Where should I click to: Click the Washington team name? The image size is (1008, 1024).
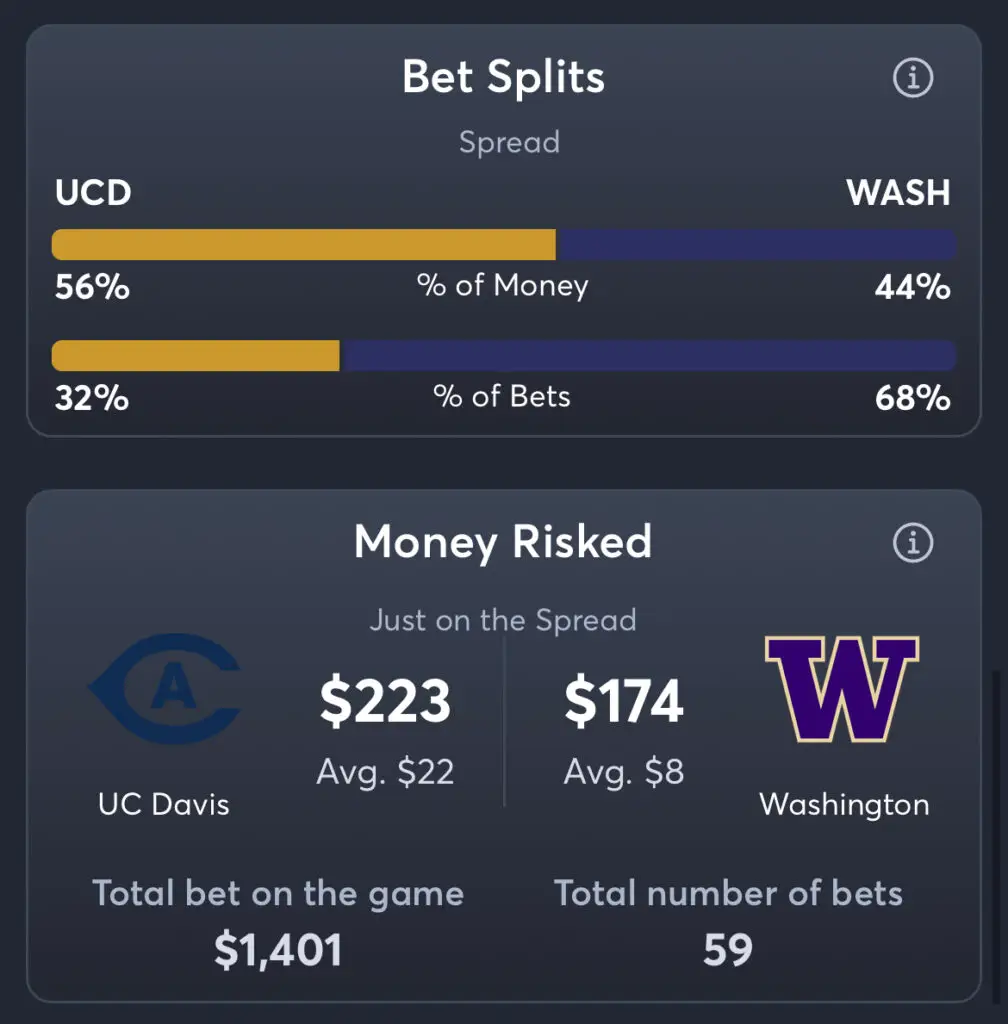(x=844, y=805)
